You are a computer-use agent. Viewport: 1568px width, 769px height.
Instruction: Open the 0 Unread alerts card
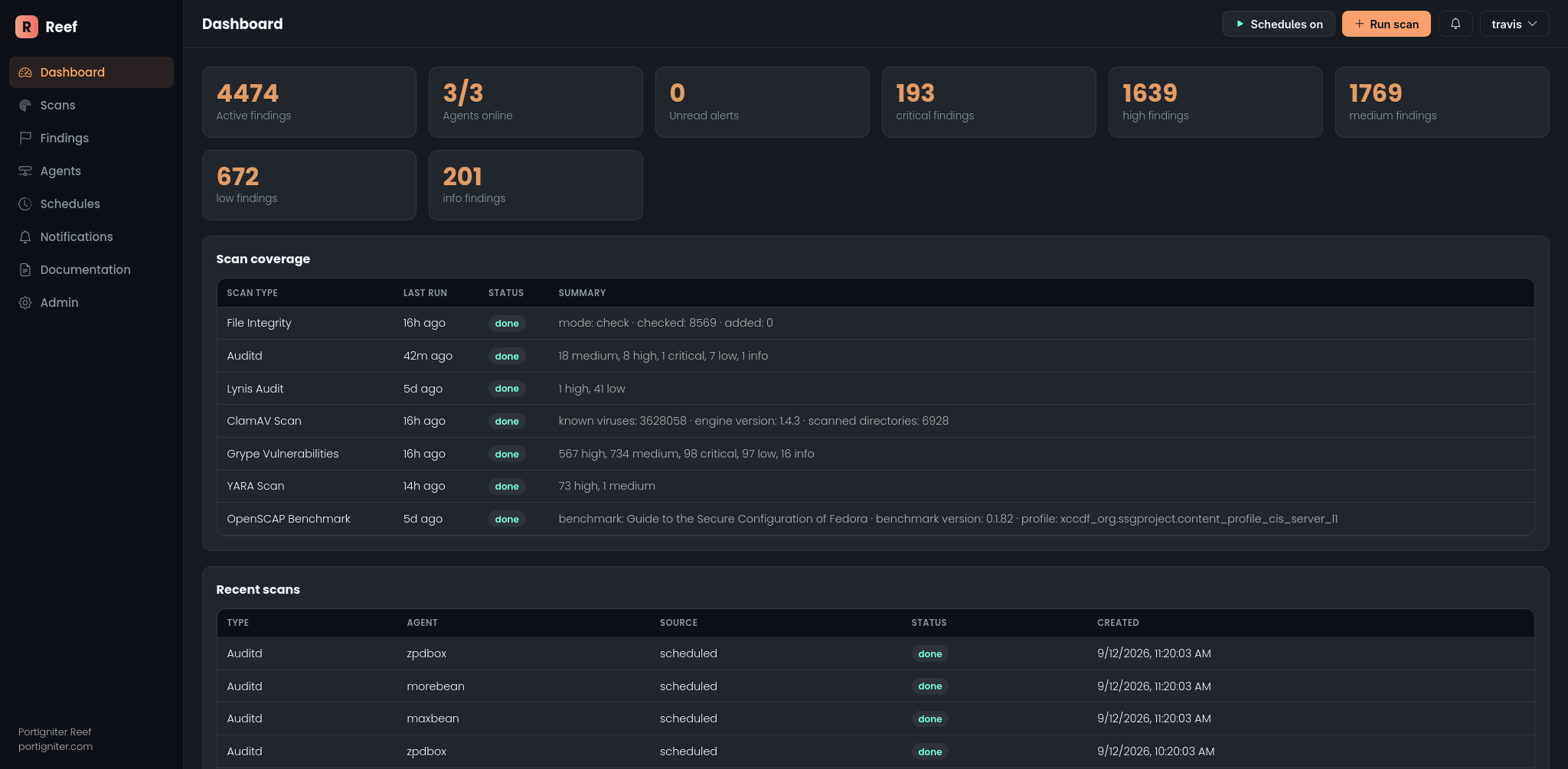click(763, 102)
